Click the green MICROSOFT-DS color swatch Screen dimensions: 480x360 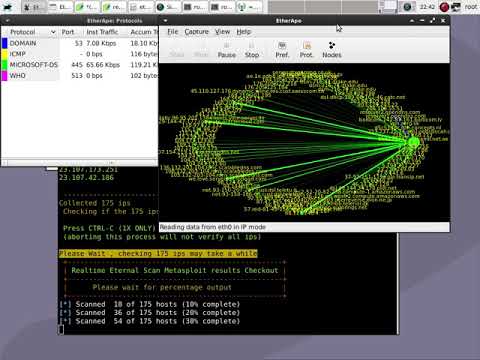[x=5, y=65]
